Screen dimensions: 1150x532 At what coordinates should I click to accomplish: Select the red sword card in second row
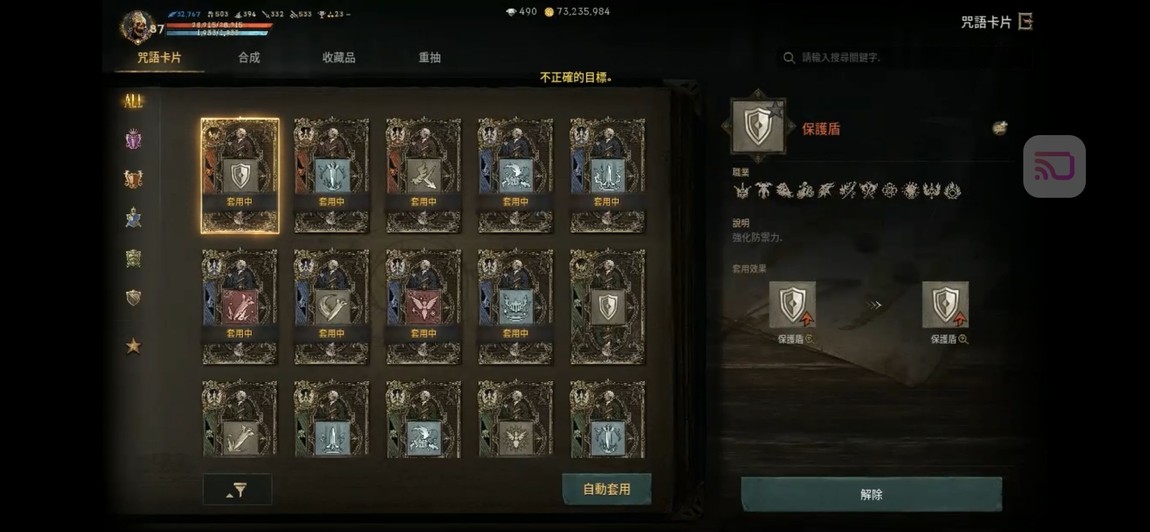pos(240,306)
